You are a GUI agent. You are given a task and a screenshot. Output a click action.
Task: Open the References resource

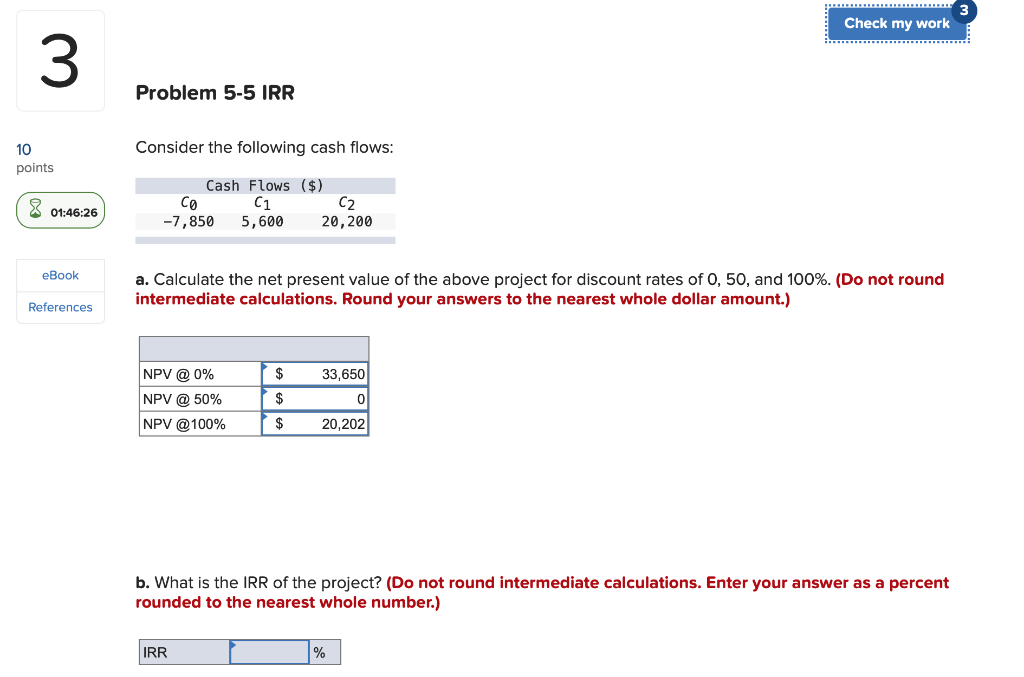click(x=60, y=307)
